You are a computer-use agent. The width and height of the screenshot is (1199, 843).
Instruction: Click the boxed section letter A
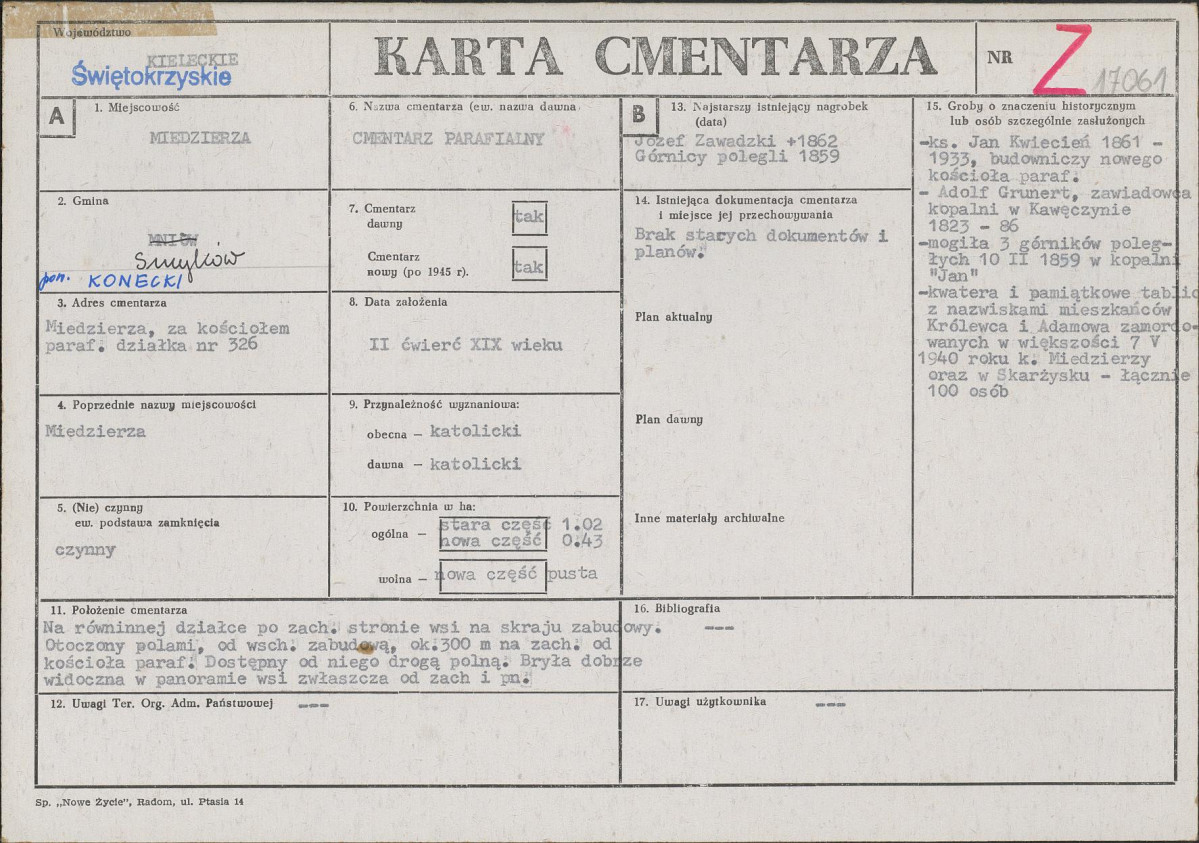coord(57,116)
